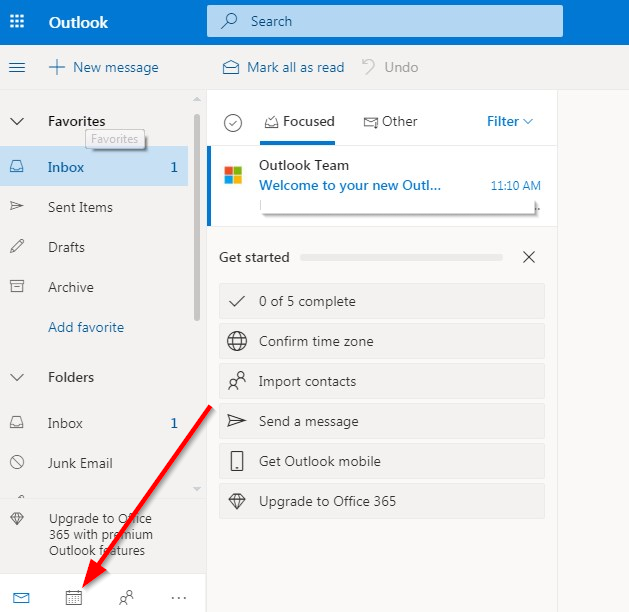Close the Get started panel
This screenshot has width=629, height=612.
tap(529, 257)
